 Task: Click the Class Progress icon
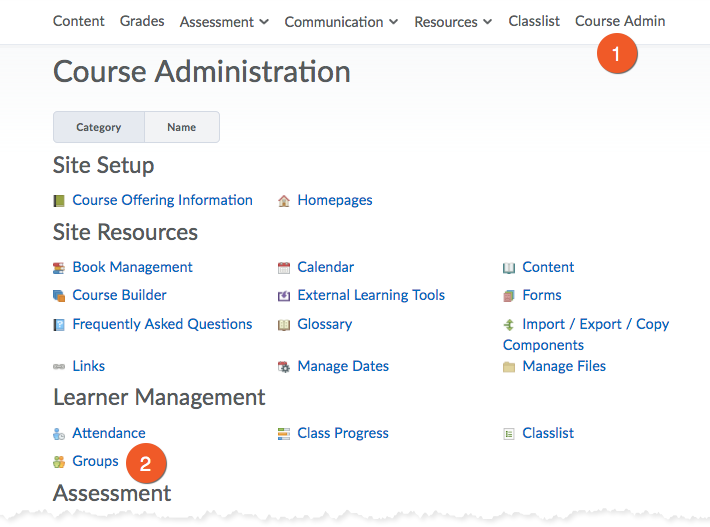[x=284, y=434]
